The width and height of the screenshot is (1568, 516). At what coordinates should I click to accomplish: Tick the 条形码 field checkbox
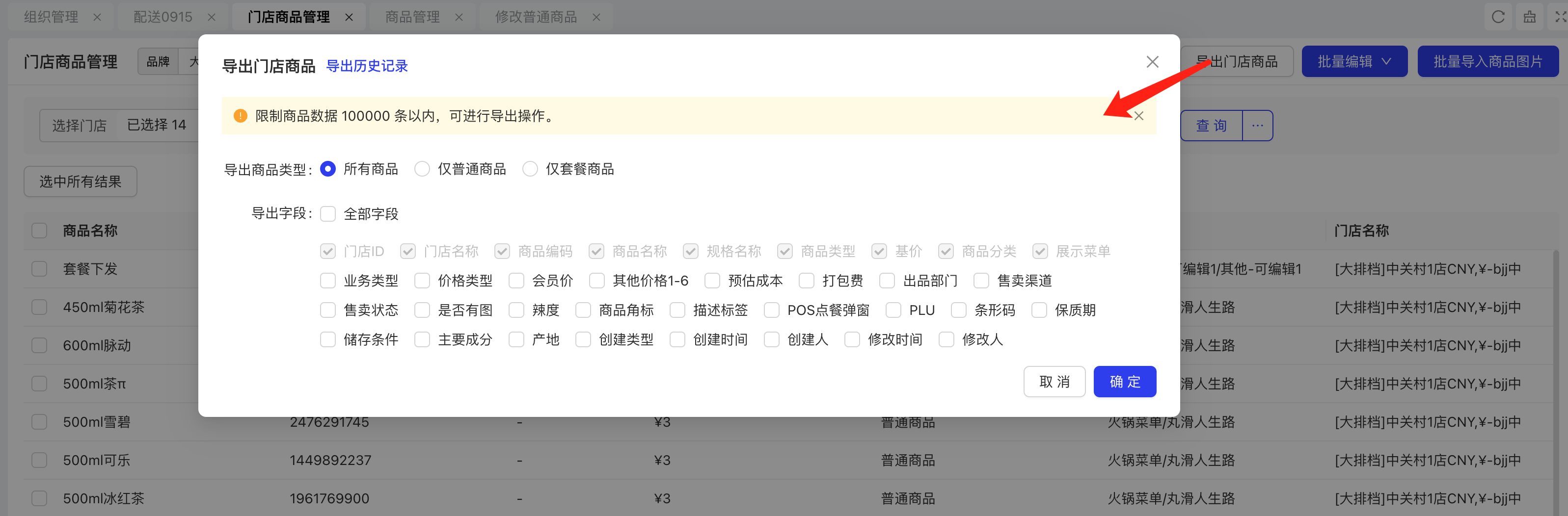pos(959,310)
